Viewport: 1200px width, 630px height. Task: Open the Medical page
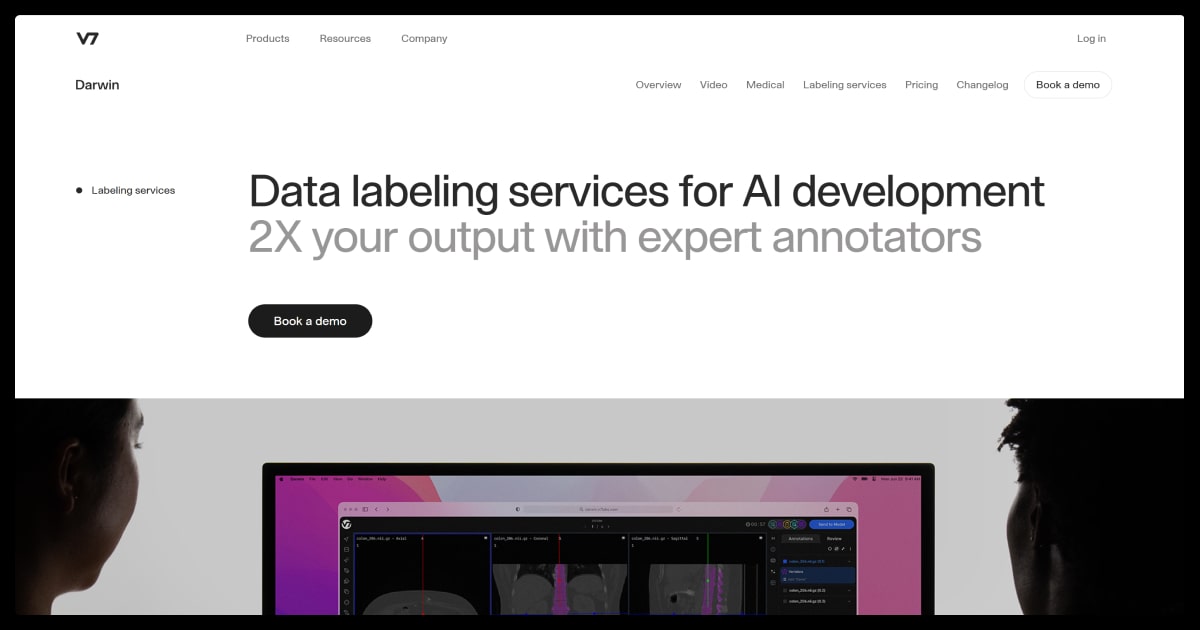pos(765,85)
